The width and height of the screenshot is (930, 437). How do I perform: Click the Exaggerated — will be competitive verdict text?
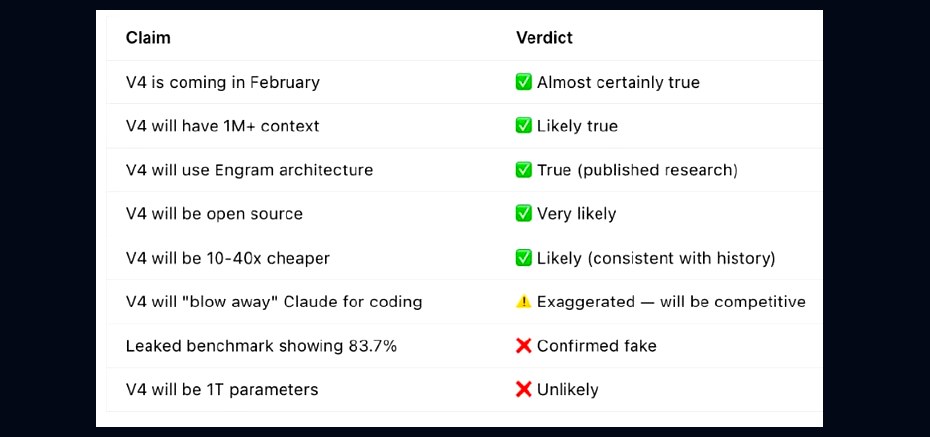(671, 302)
